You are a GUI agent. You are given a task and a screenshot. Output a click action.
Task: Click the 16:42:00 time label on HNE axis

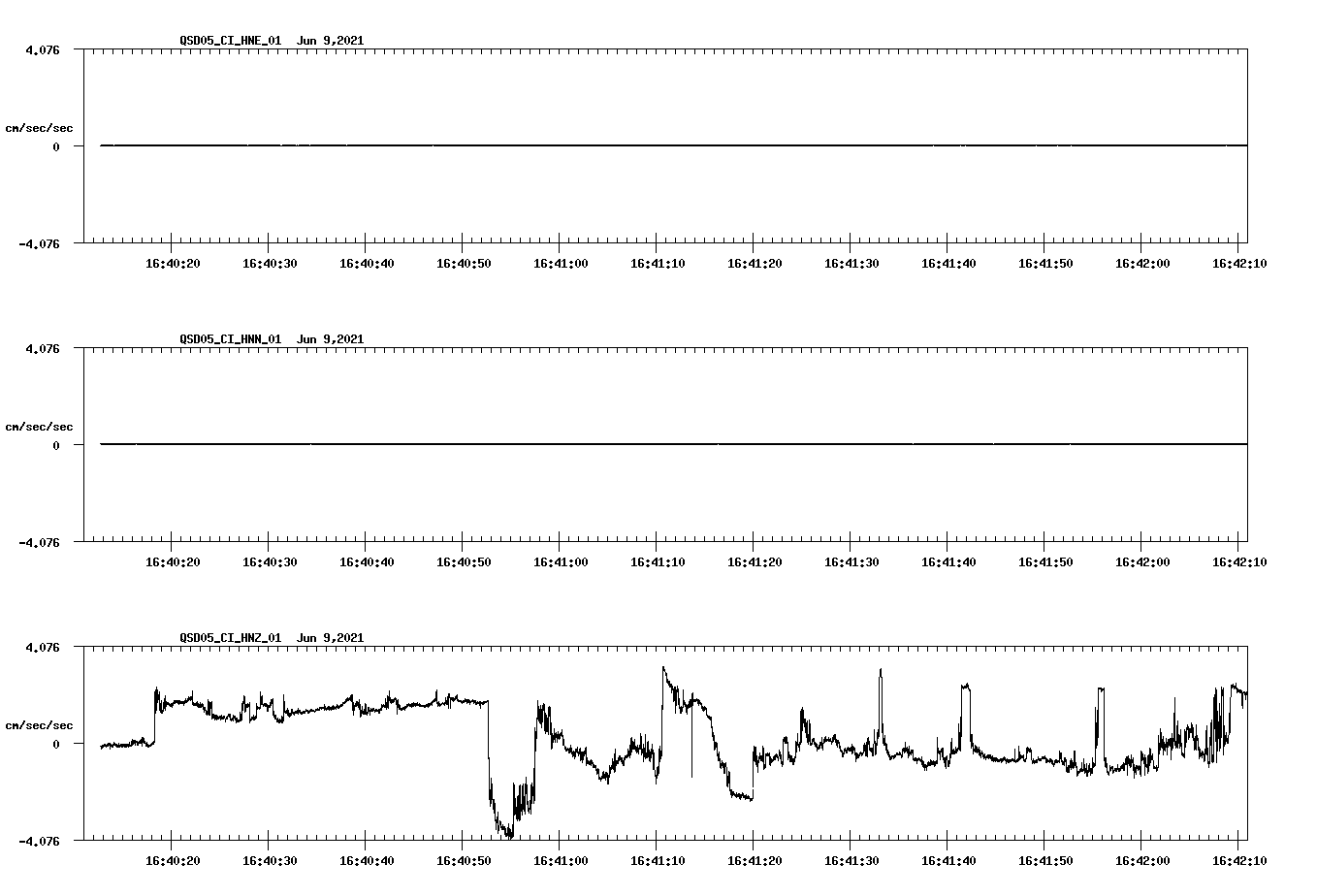click(1142, 264)
